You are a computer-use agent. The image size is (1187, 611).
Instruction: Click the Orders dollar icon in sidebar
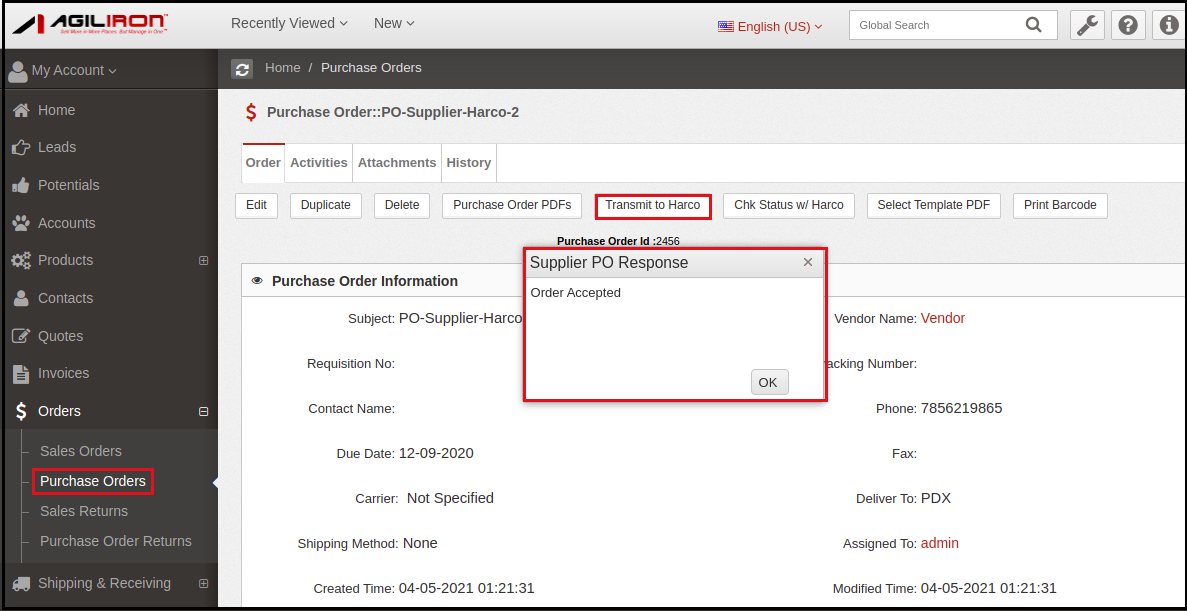pos(21,411)
